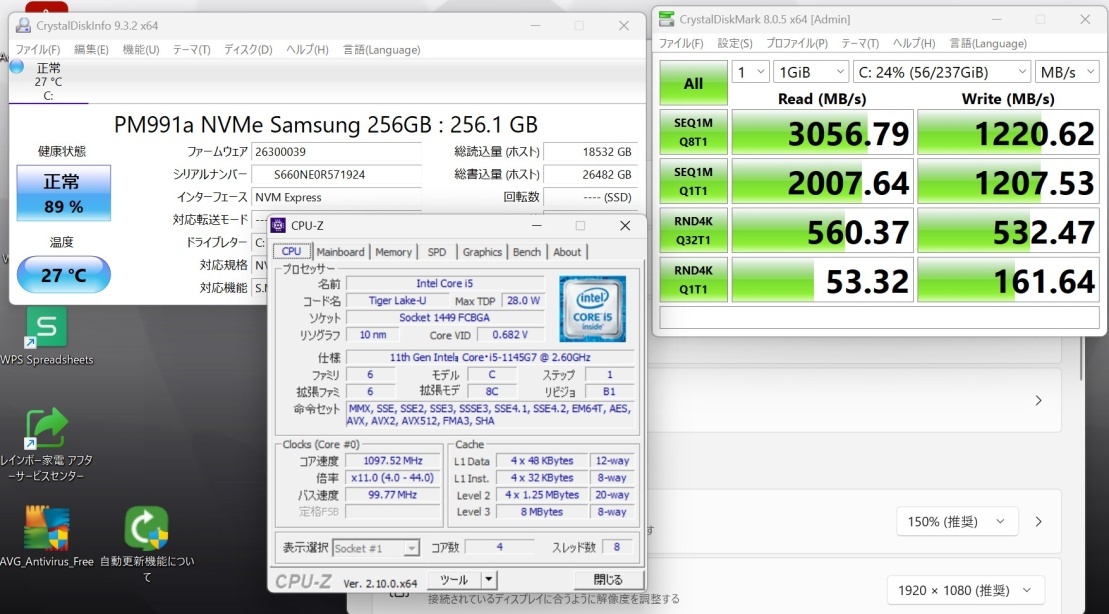
Task: Click the settings window vertical scrollbar
Action: [1083, 360]
